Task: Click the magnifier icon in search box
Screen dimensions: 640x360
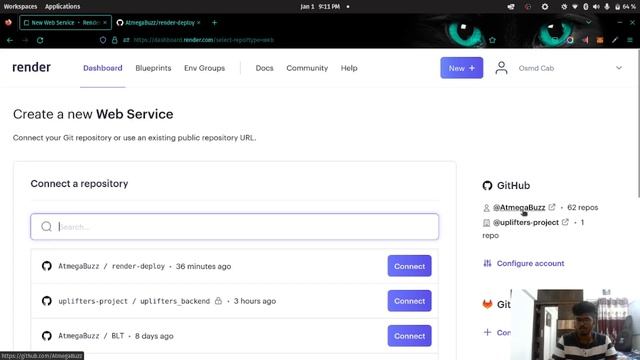Action: [47, 227]
